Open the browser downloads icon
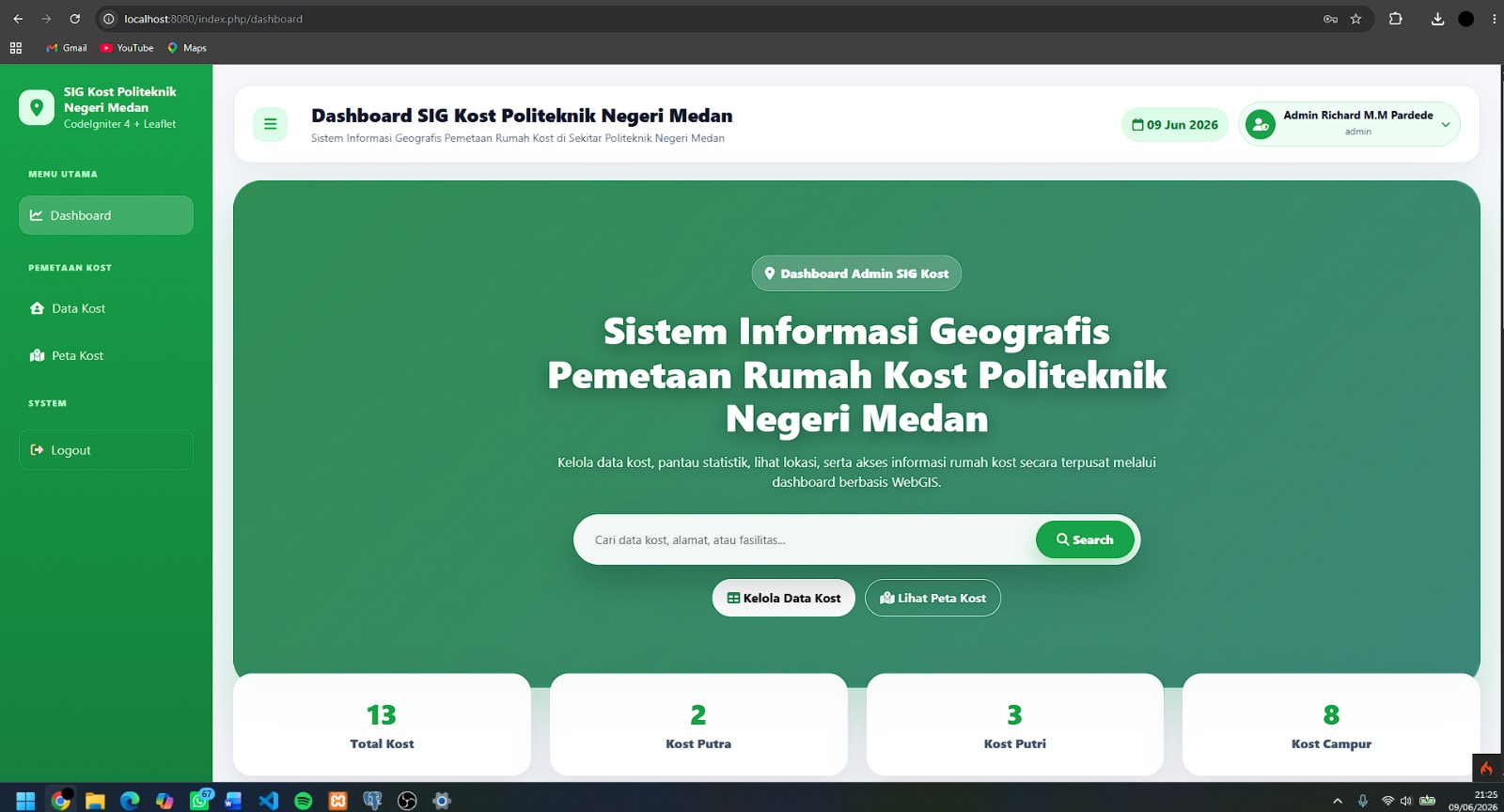Image resolution: width=1504 pixels, height=812 pixels. [x=1437, y=19]
